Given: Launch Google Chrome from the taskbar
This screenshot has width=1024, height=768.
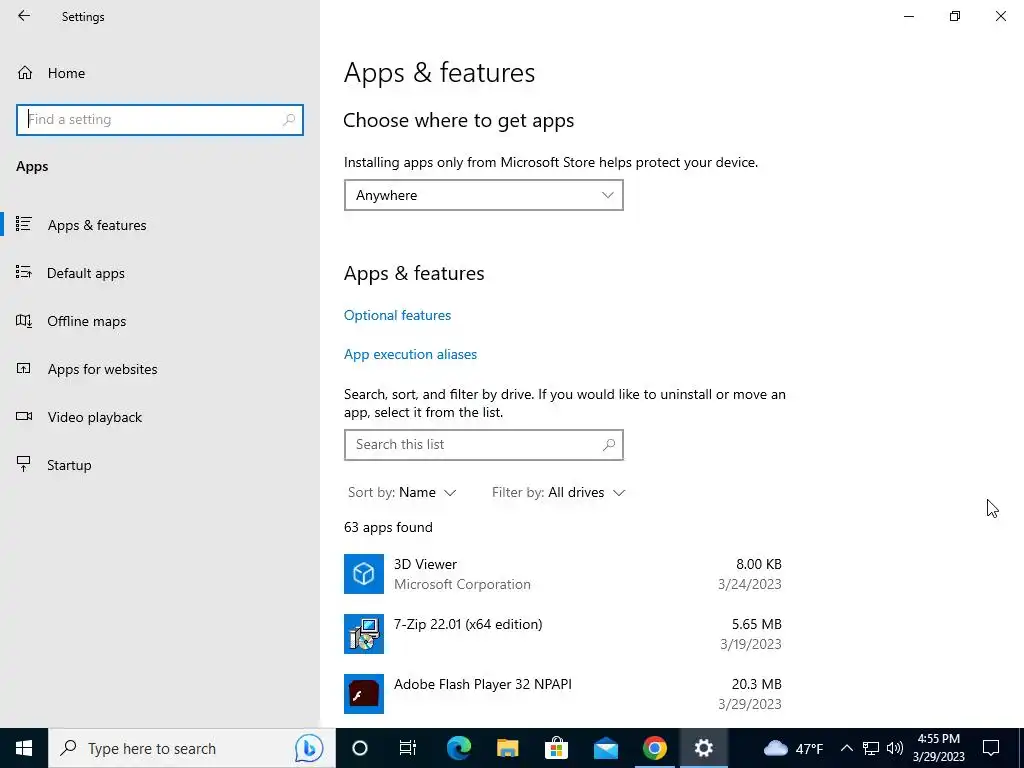Looking at the screenshot, I should click(x=654, y=748).
